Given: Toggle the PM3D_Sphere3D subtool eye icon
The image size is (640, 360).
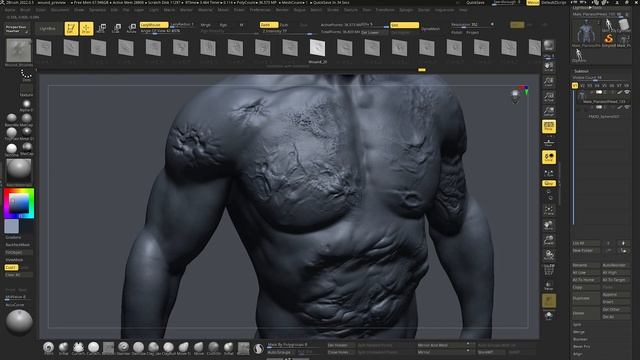Looking at the screenshot, I should click(x=627, y=107).
